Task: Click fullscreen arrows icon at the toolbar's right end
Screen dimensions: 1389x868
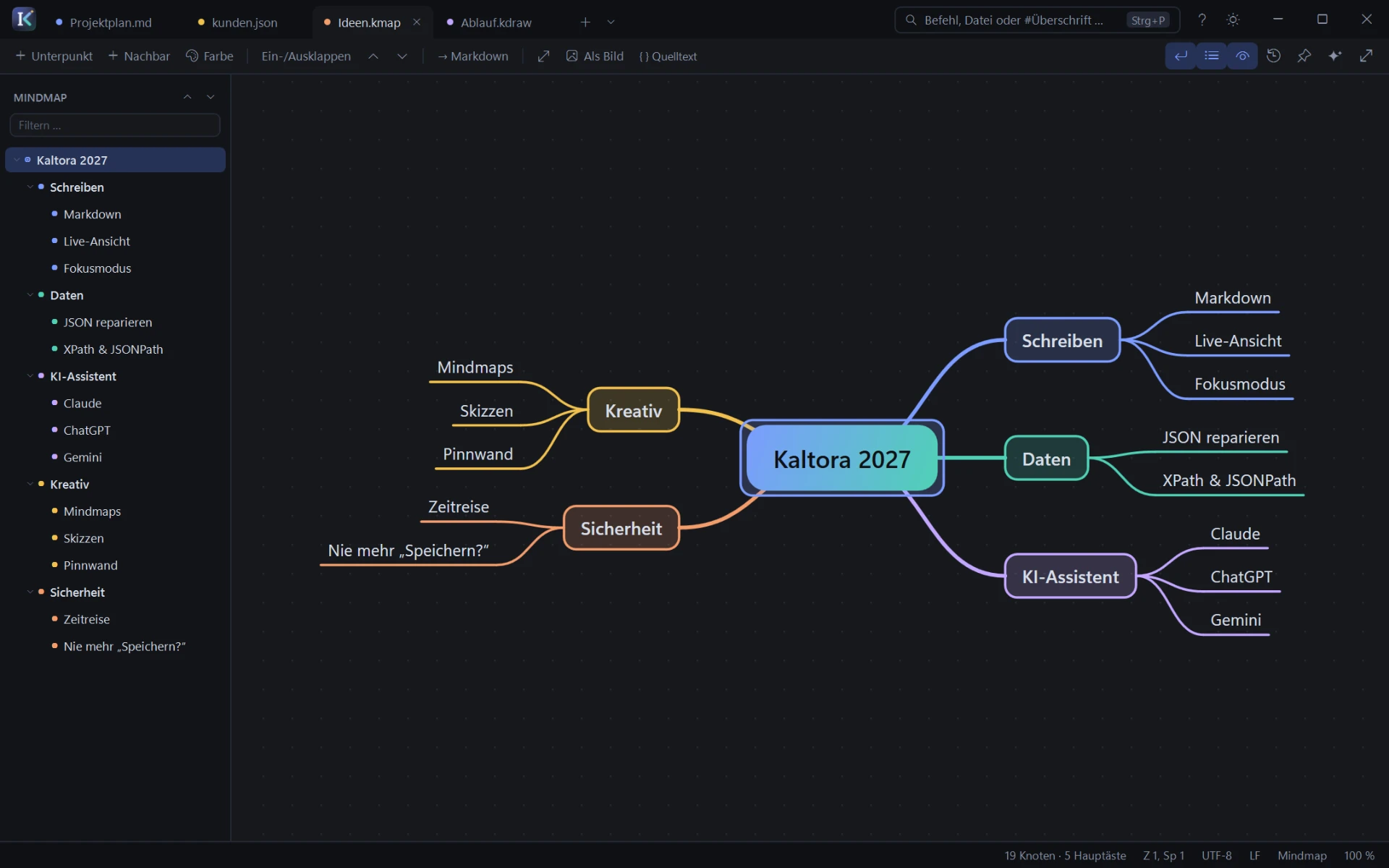Action: pos(1366,56)
